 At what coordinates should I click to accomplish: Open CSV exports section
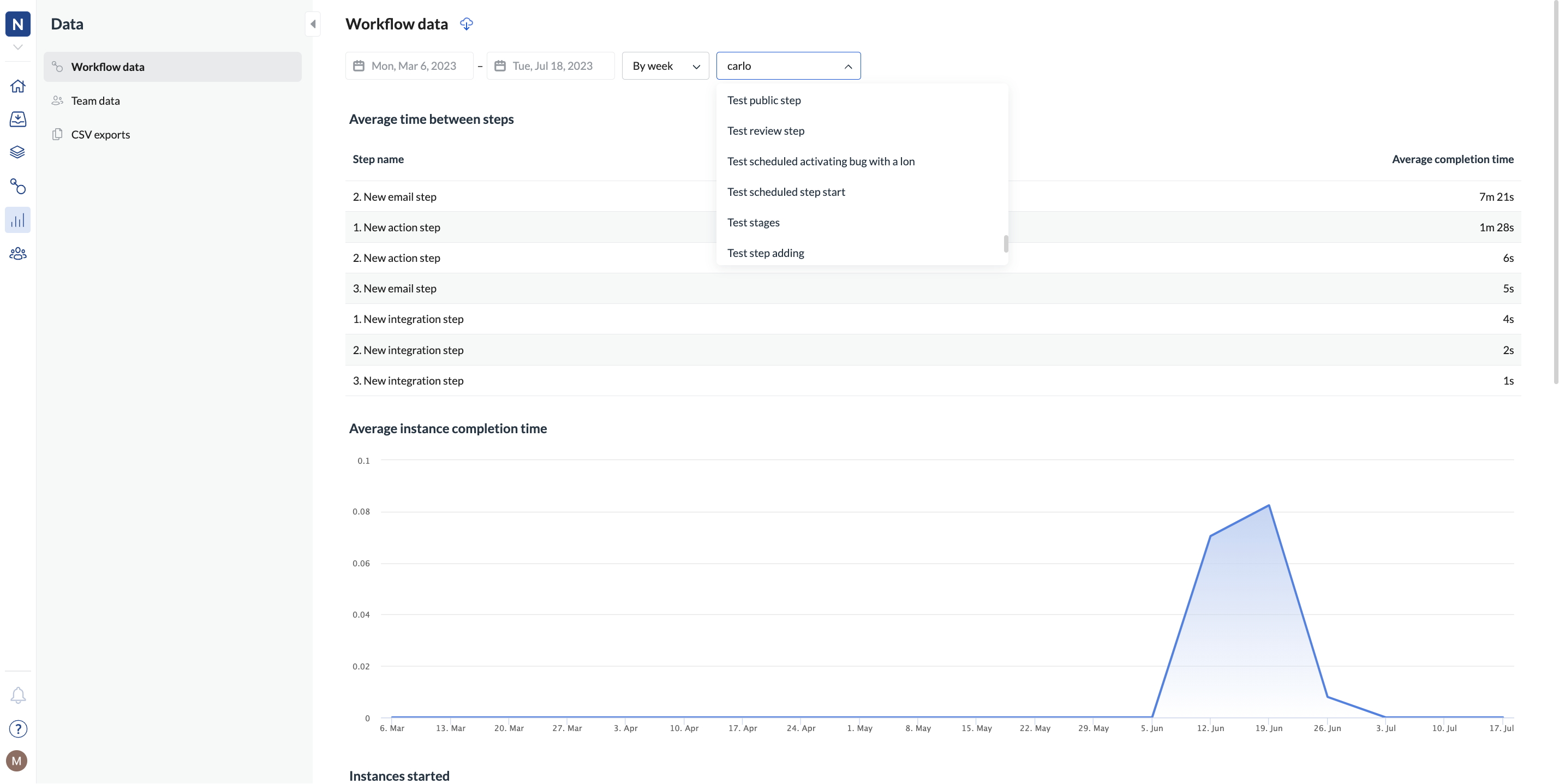click(100, 135)
